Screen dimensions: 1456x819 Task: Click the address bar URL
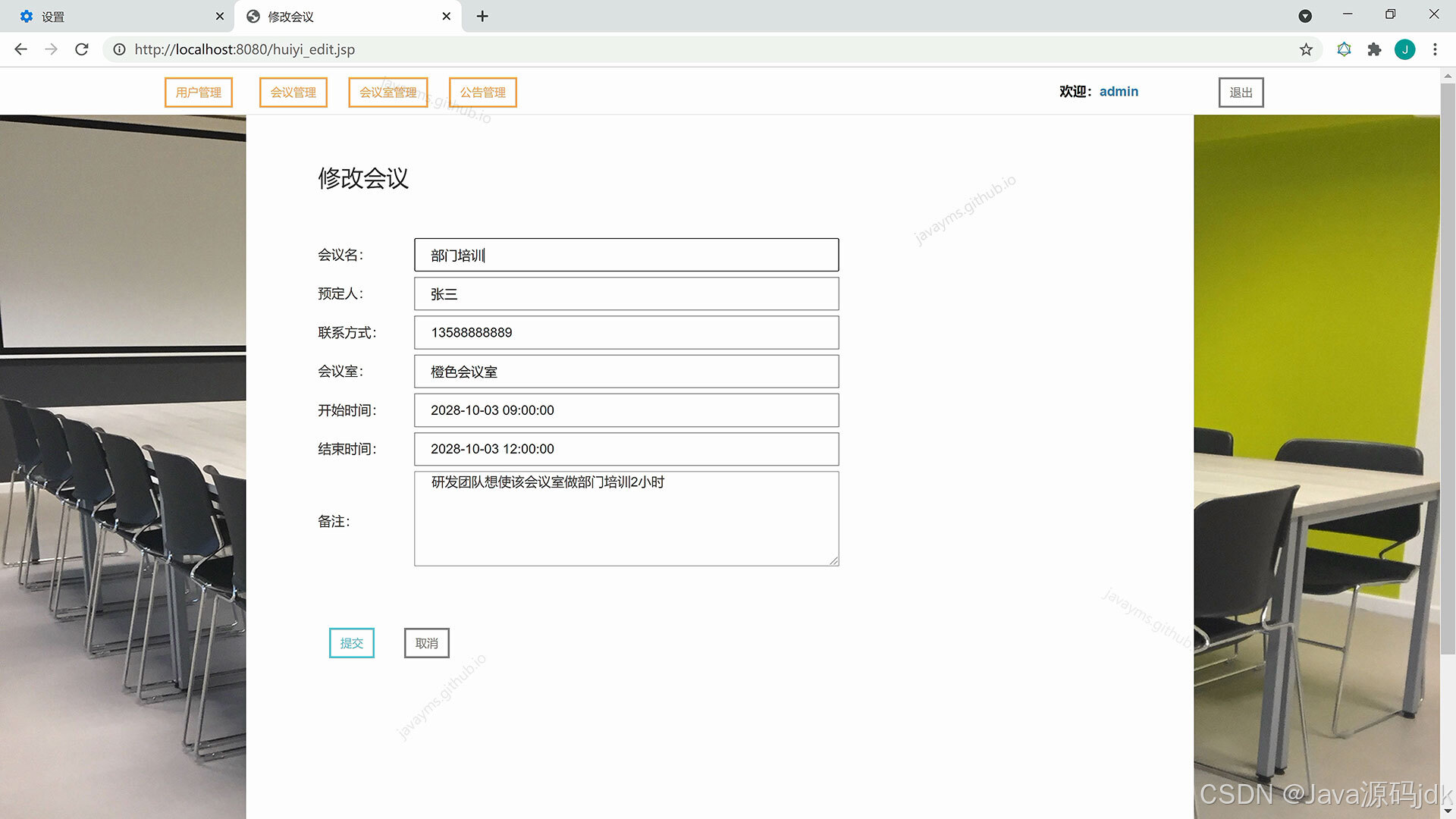pos(244,49)
